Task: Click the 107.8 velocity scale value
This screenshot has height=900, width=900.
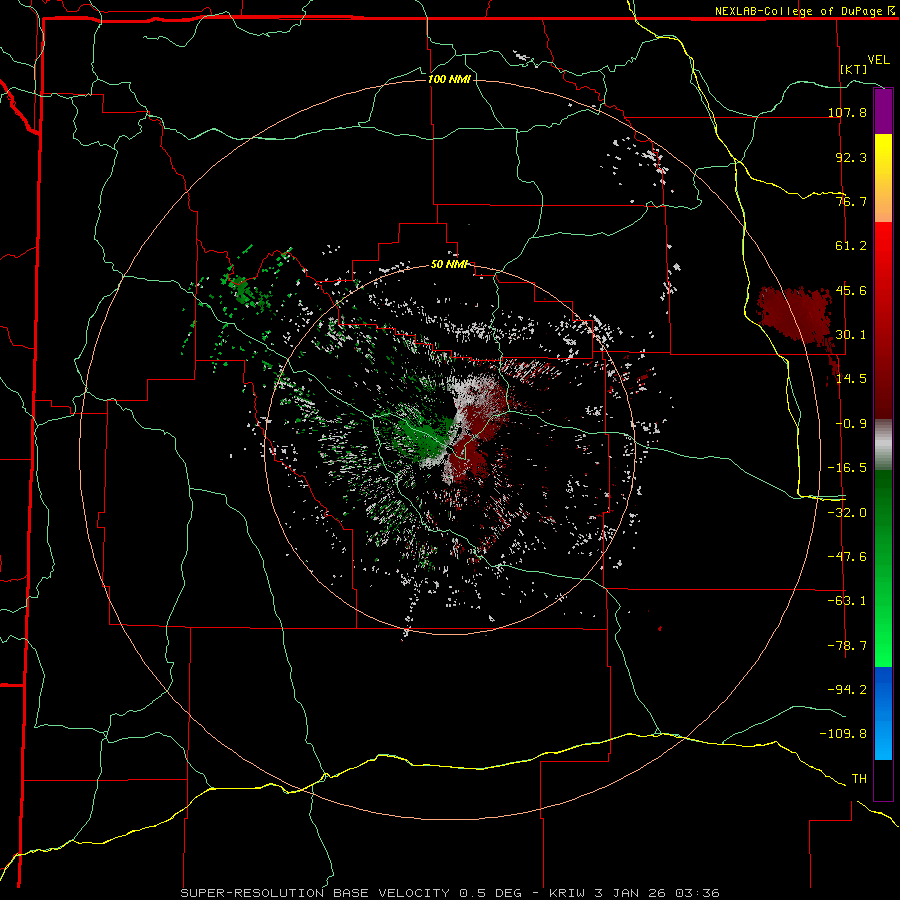Action: coord(847,112)
